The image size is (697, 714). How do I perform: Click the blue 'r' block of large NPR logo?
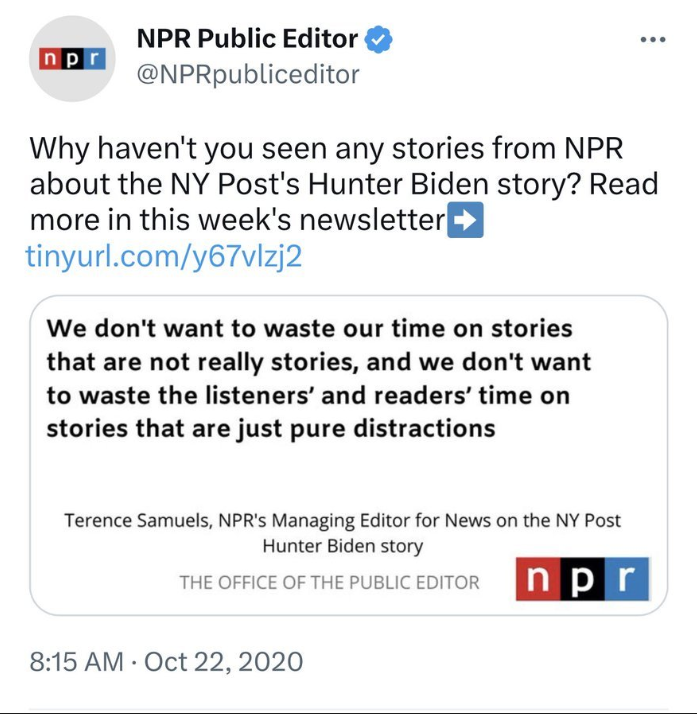(627, 579)
